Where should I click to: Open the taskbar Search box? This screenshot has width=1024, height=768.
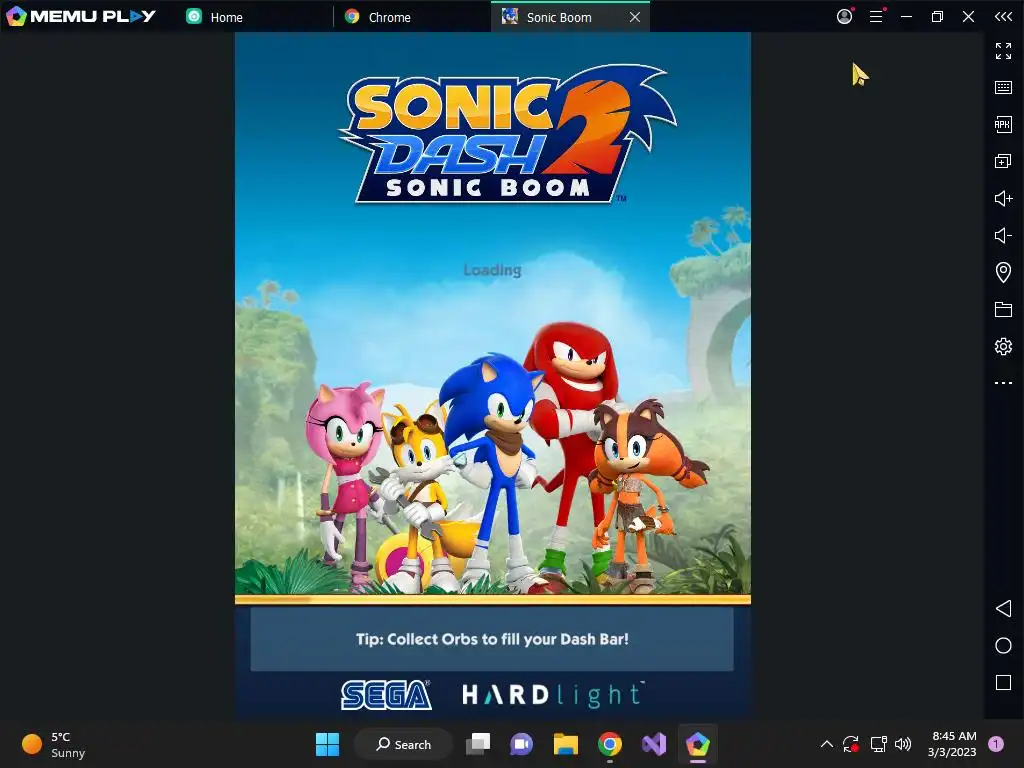403,744
